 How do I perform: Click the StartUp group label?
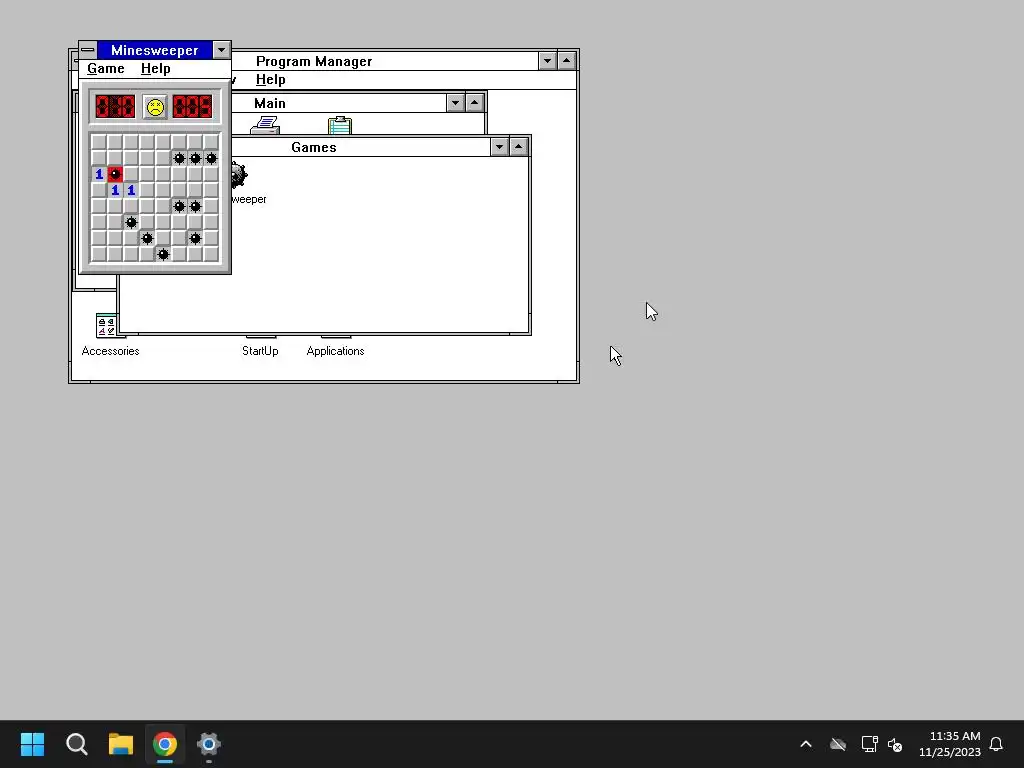[260, 351]
